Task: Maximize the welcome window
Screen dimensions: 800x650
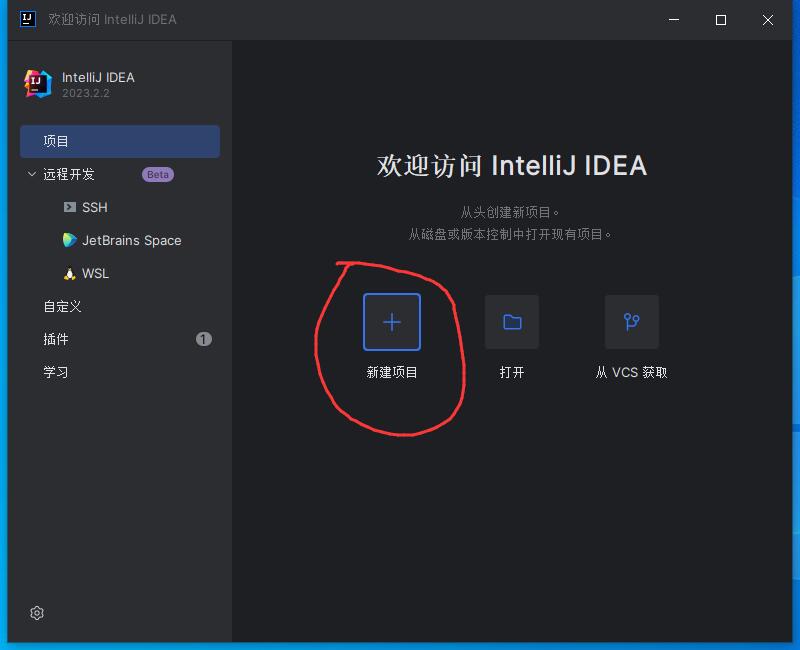Action: 721,20
